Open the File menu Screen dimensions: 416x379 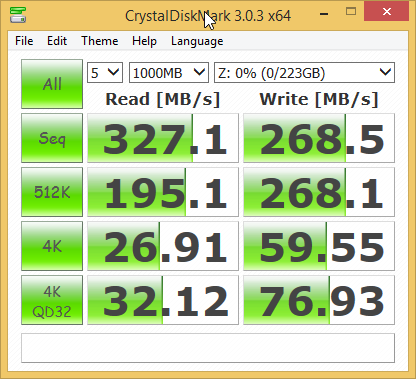(24, 41)
